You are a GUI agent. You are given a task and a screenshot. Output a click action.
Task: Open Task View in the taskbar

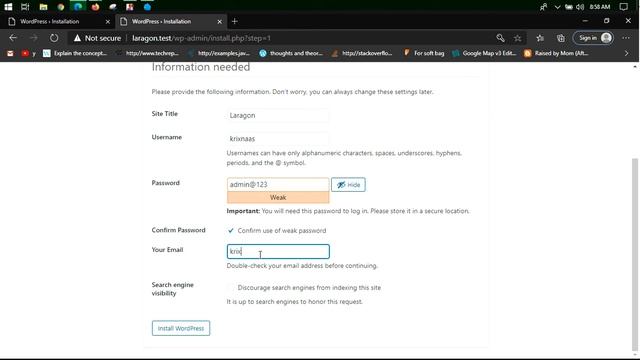pyautogui.click(x=25, y=7)
